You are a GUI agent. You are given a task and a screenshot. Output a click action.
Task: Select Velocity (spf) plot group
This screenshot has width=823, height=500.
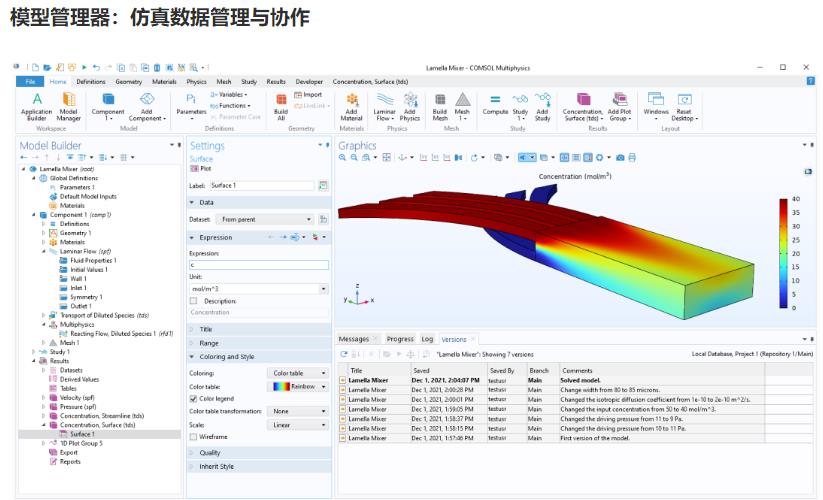point(72,398)
